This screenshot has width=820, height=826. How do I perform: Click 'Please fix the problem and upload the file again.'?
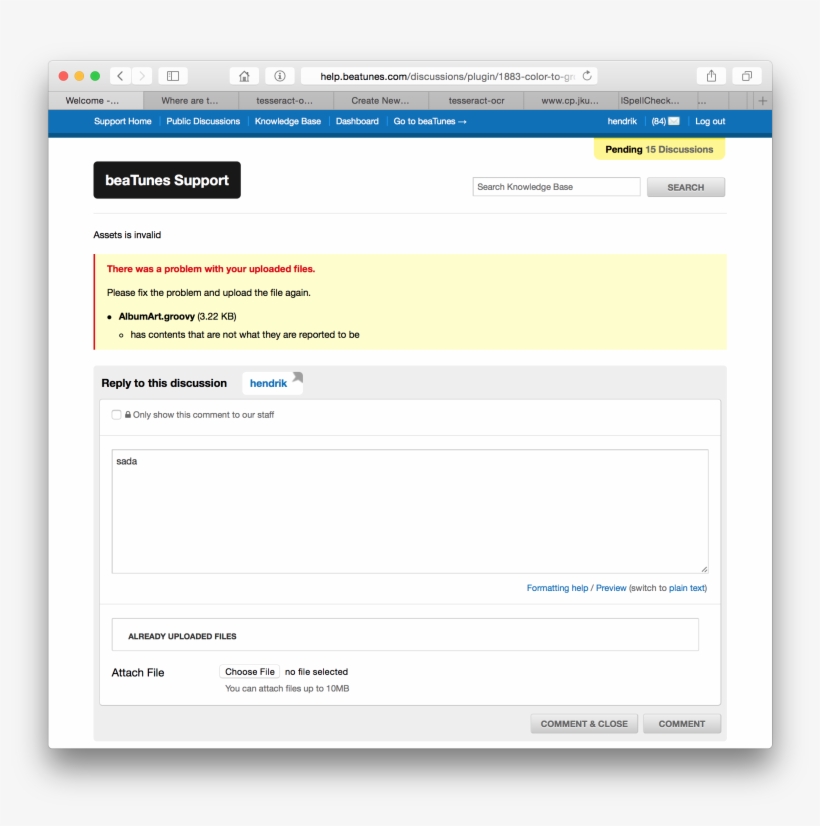pyautogui.click(x=209, y=292)
